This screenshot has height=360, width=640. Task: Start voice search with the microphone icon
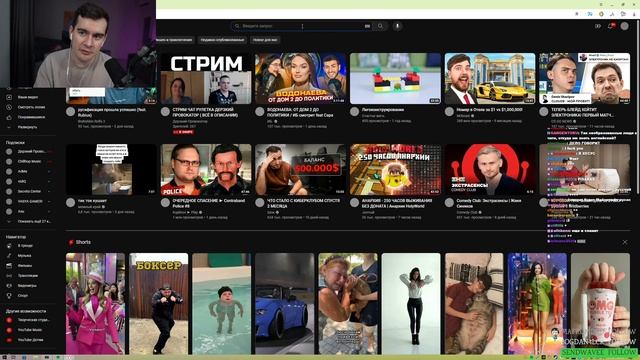point(398,26)
